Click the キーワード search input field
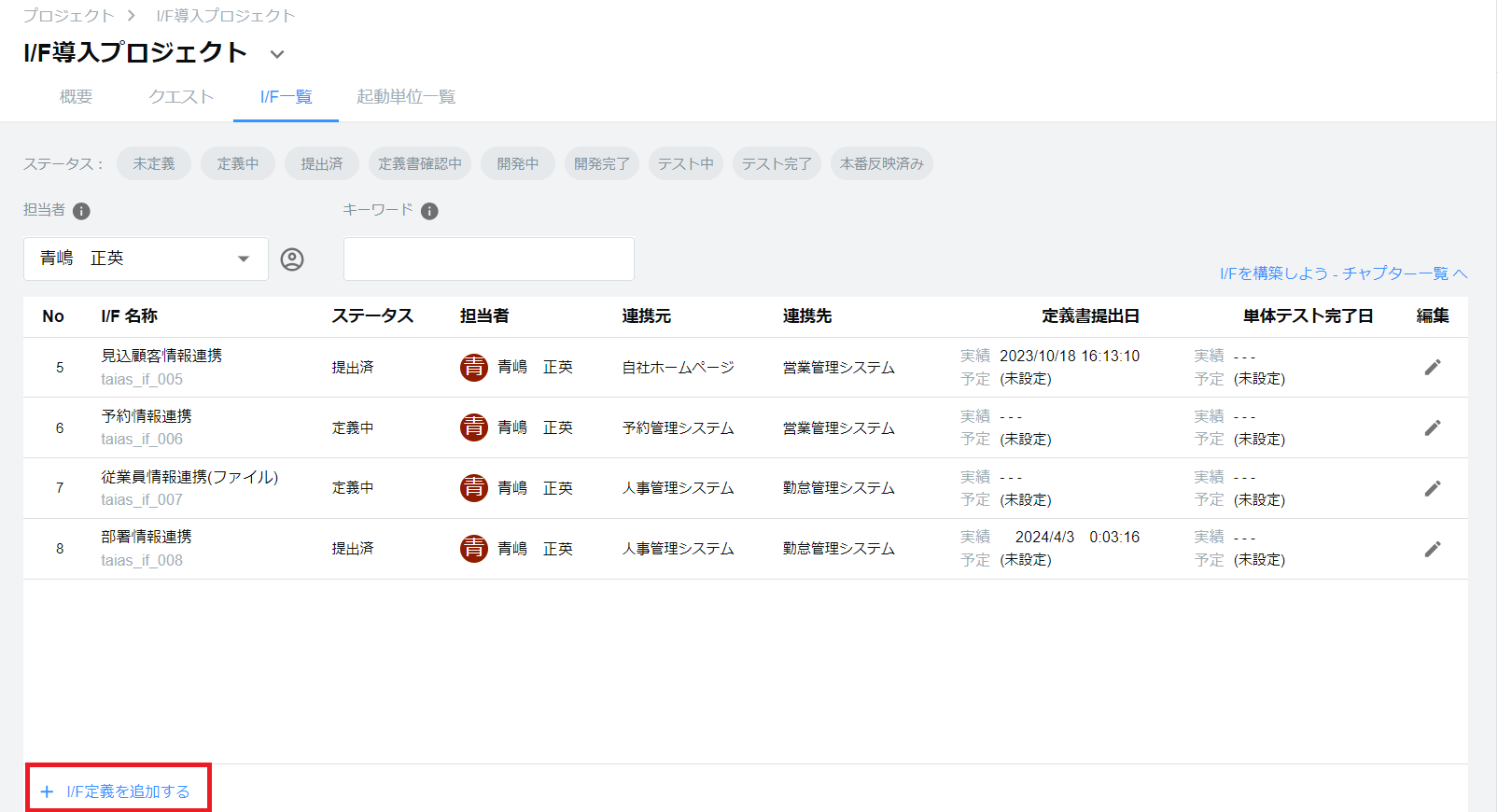 pyautogui.click(x=488, y=259)
